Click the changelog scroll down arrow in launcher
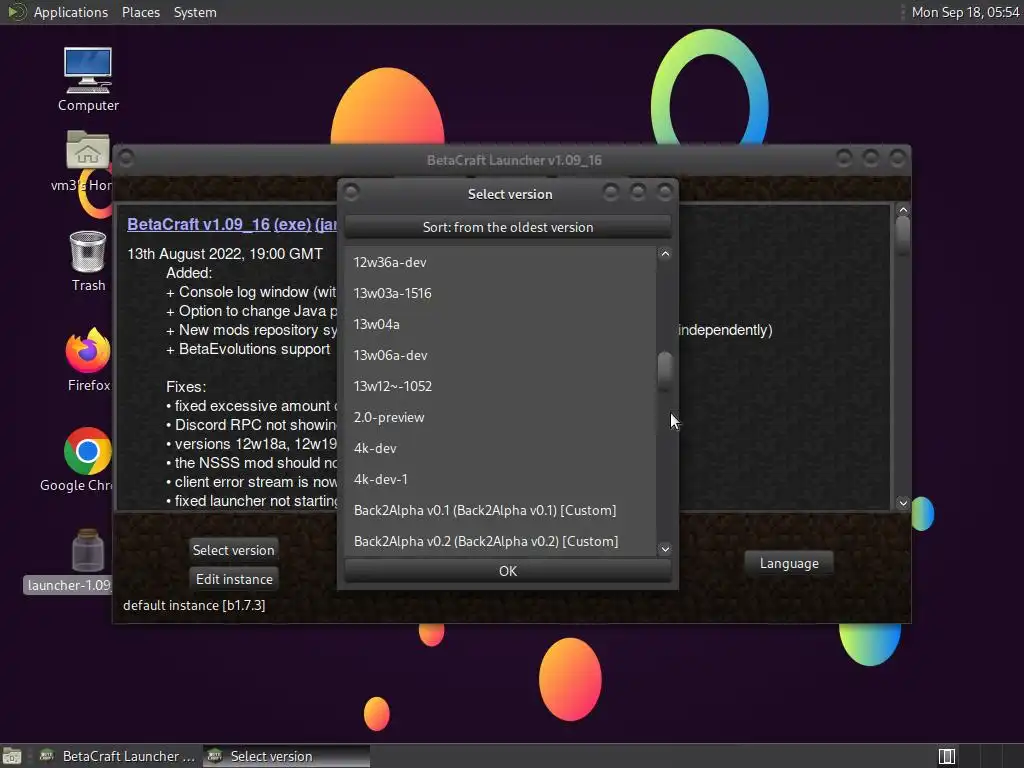 pos(903,503)
